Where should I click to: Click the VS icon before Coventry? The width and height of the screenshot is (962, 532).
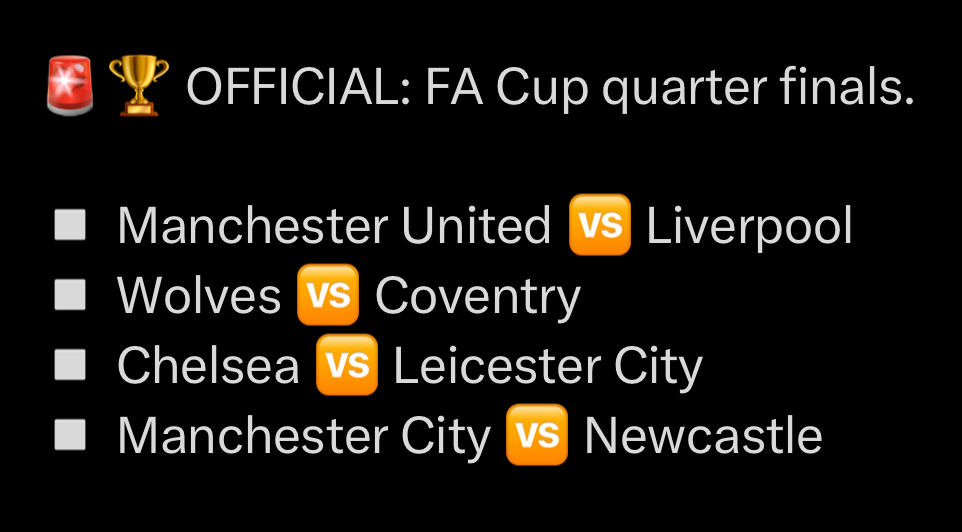(x=328, y=295)
